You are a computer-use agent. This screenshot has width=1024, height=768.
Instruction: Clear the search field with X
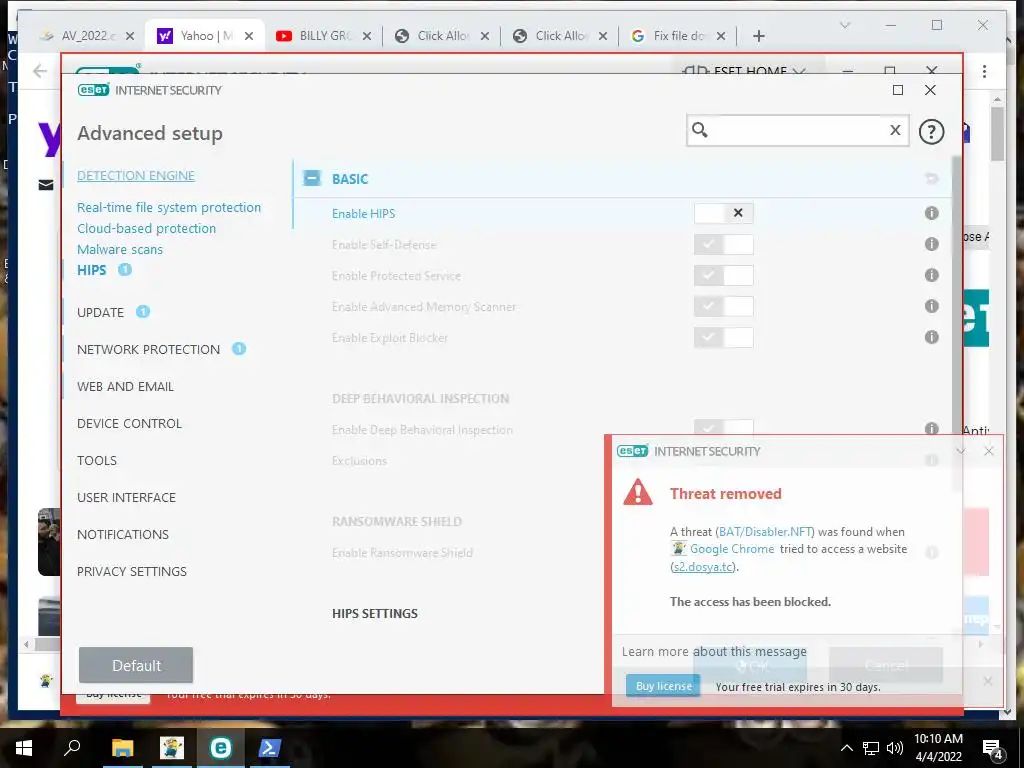pos(895,130)
